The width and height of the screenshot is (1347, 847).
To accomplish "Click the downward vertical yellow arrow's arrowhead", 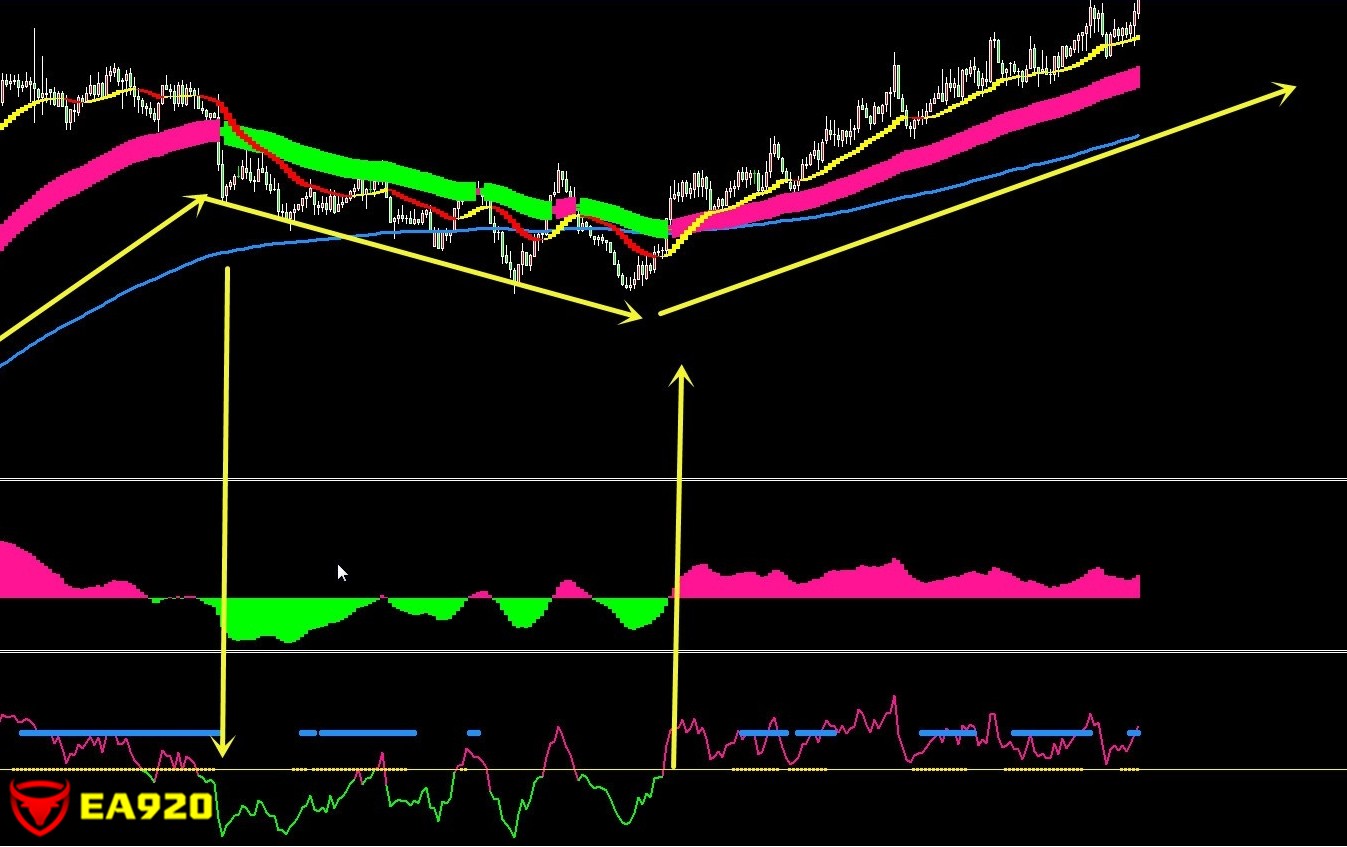I will point(223,746).
